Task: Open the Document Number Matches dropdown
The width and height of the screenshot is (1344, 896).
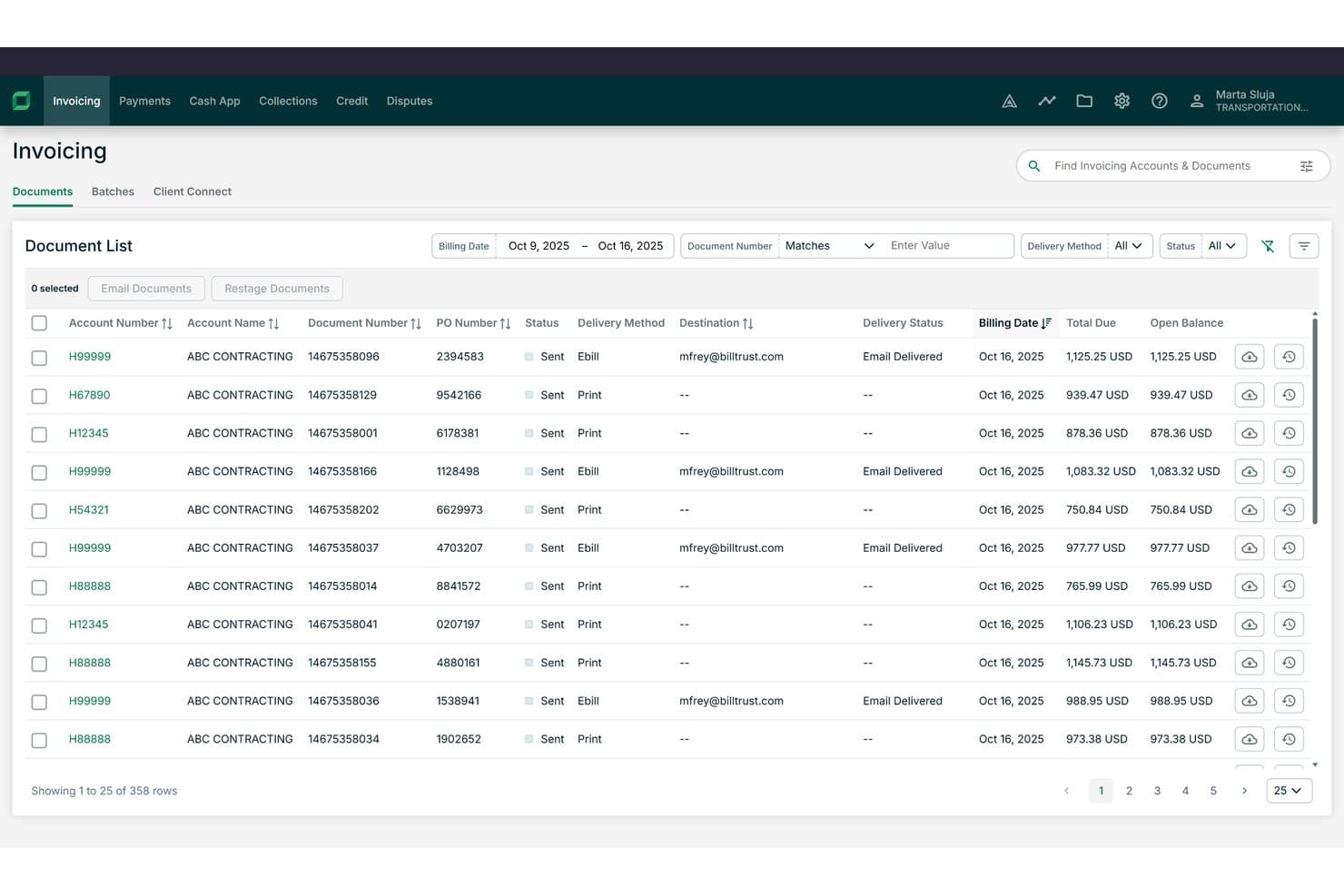Action: 829,246
